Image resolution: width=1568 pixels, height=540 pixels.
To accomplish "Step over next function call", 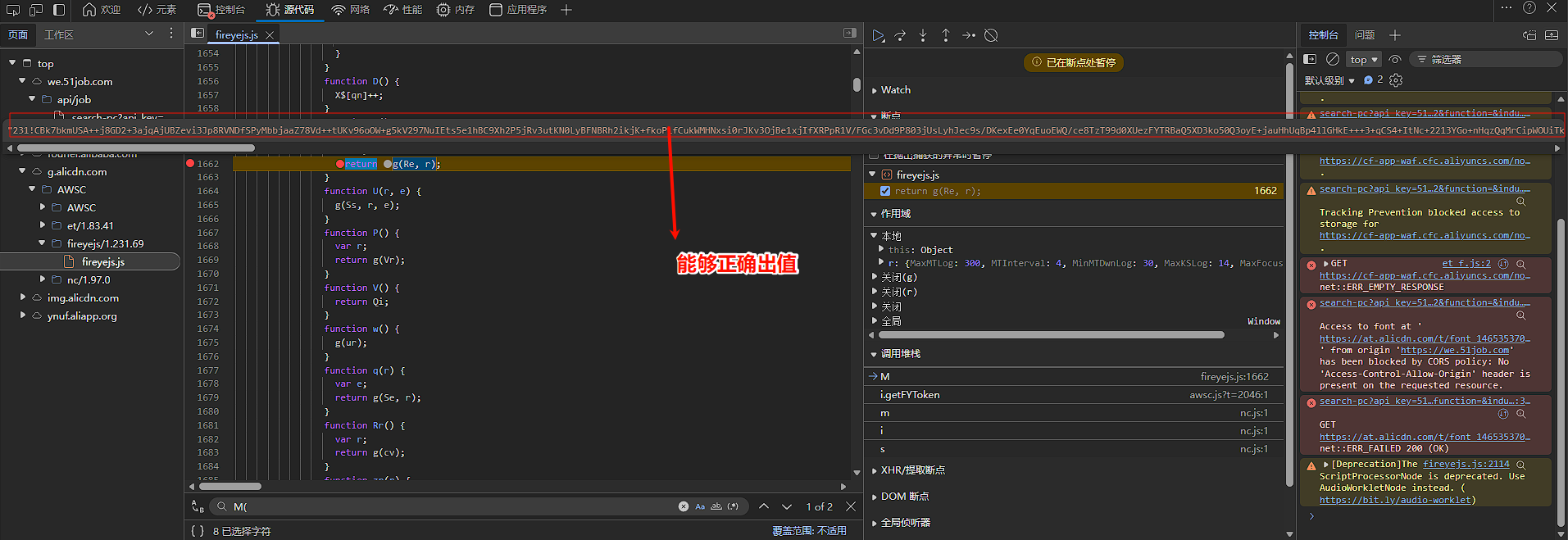I will coord(900,35).
